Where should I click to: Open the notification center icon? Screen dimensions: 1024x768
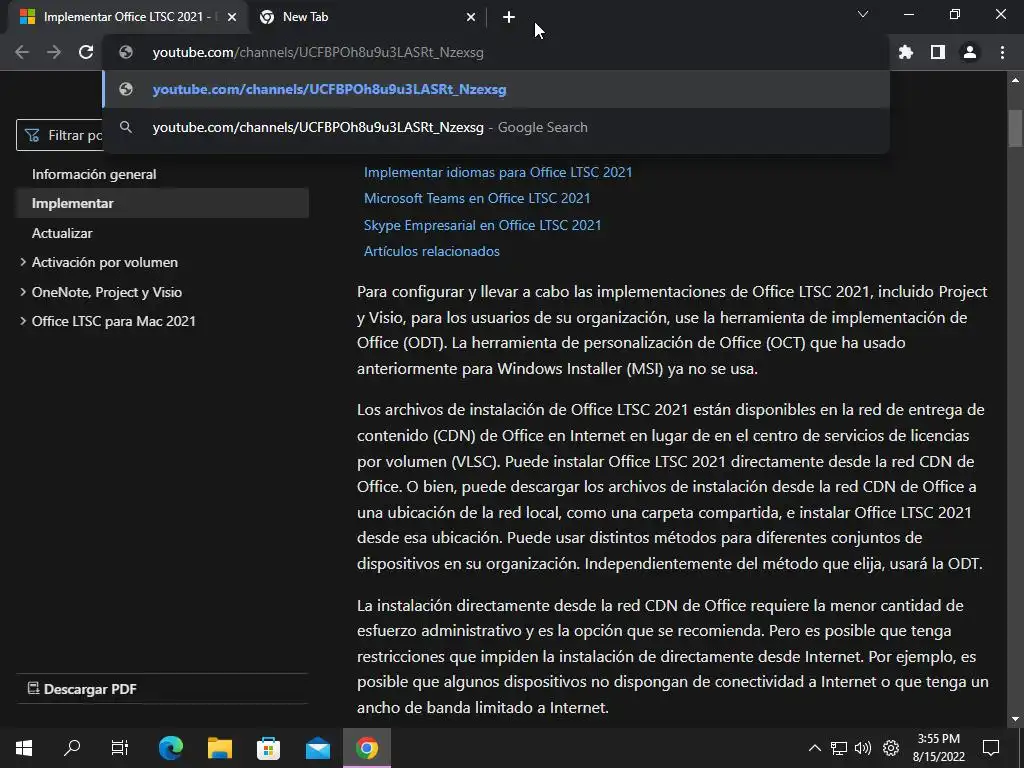click(x=991, y=748)
